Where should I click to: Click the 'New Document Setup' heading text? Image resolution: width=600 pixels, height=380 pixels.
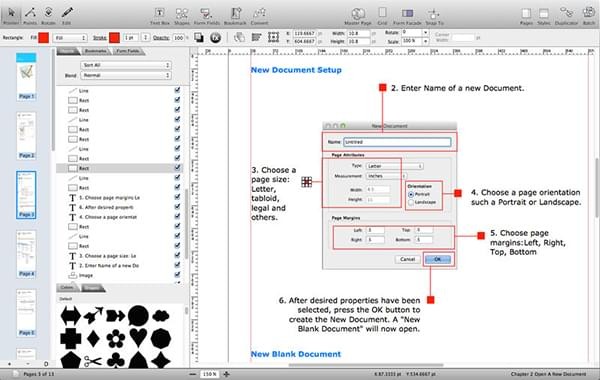click(x=296, y=70)
